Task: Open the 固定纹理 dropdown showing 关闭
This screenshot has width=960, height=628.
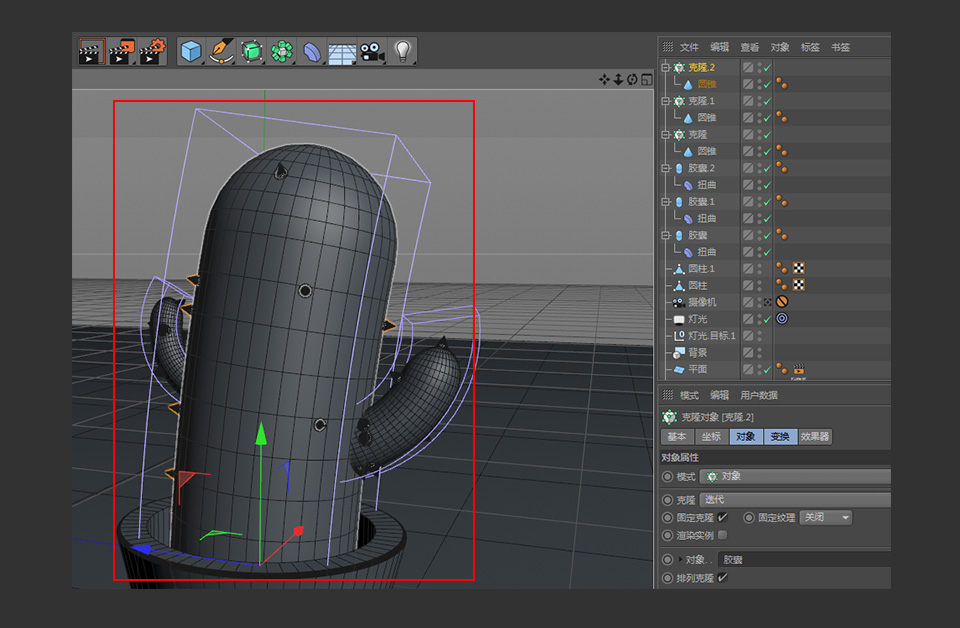Action: coord(825,517)
